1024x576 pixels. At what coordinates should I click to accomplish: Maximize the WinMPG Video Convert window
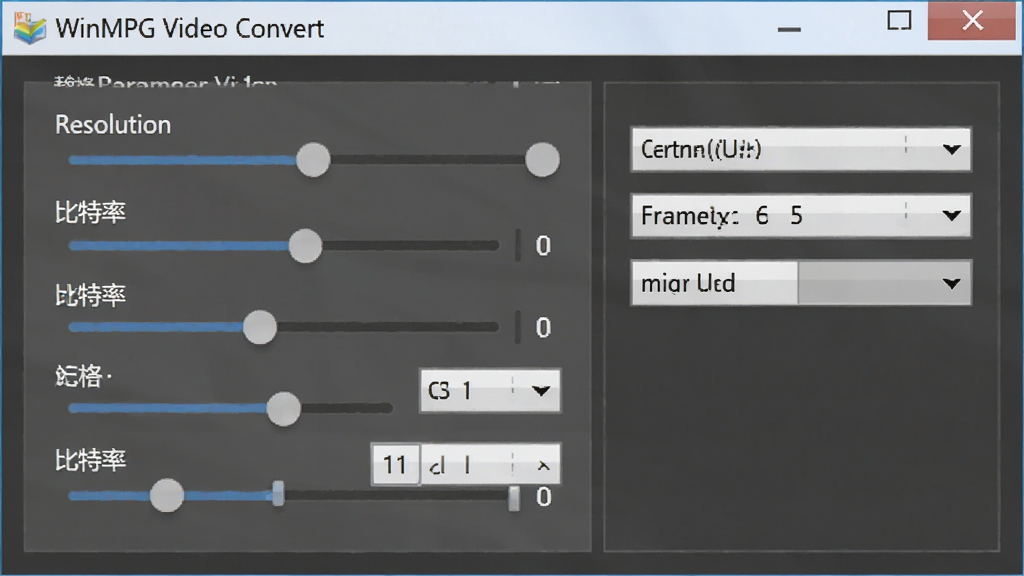pos(899,21)
